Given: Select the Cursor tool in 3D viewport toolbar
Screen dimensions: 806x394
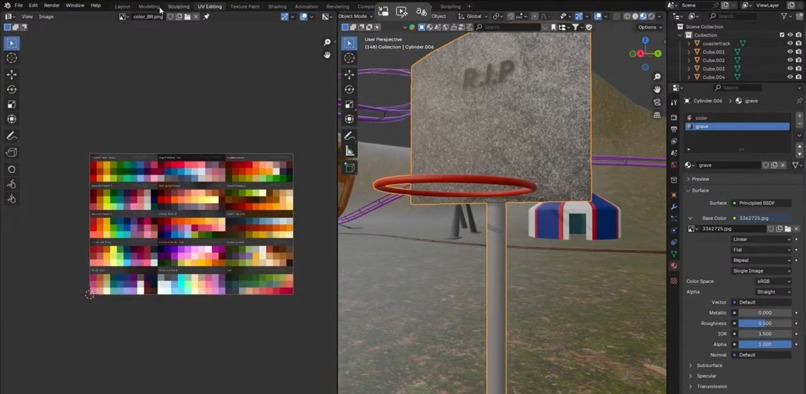Looking at the screenshot, I should coord(350,58).
